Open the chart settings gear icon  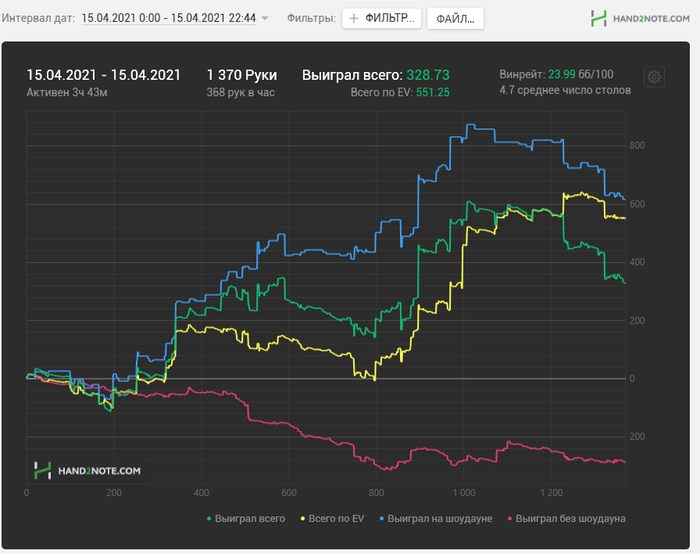click(x=654, y=77)
